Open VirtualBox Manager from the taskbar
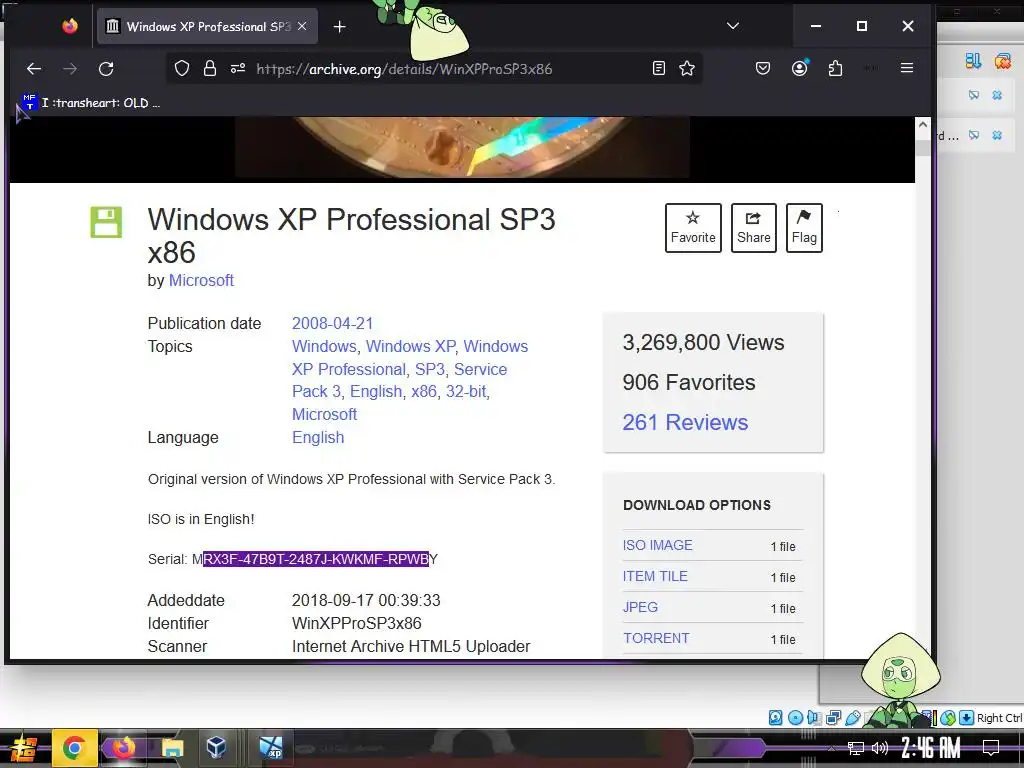 [216, 747]
